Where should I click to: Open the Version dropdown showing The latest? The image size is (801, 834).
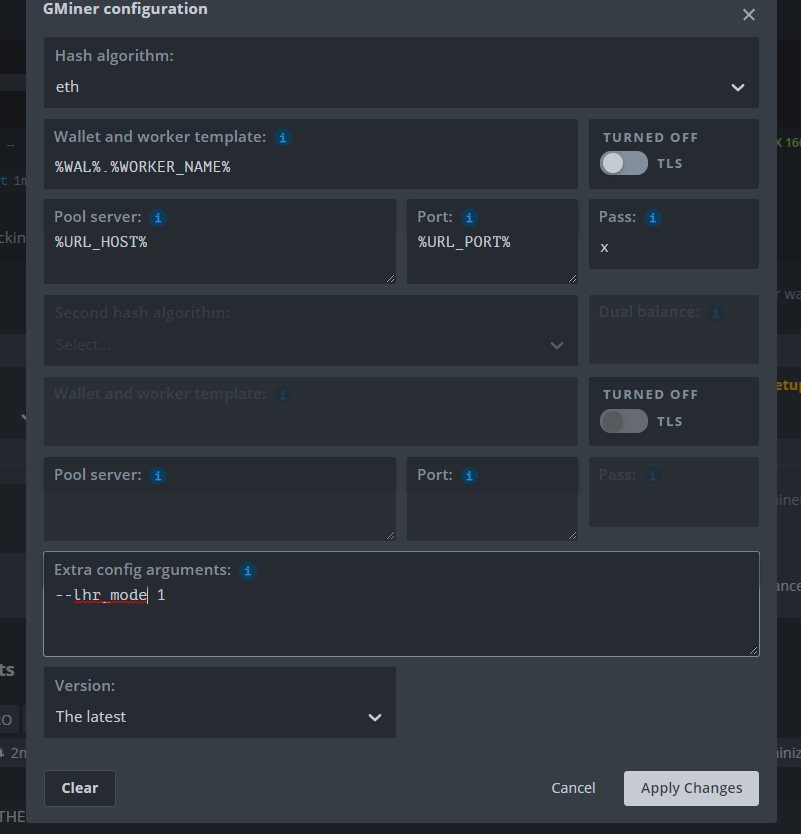pos(220,703)
